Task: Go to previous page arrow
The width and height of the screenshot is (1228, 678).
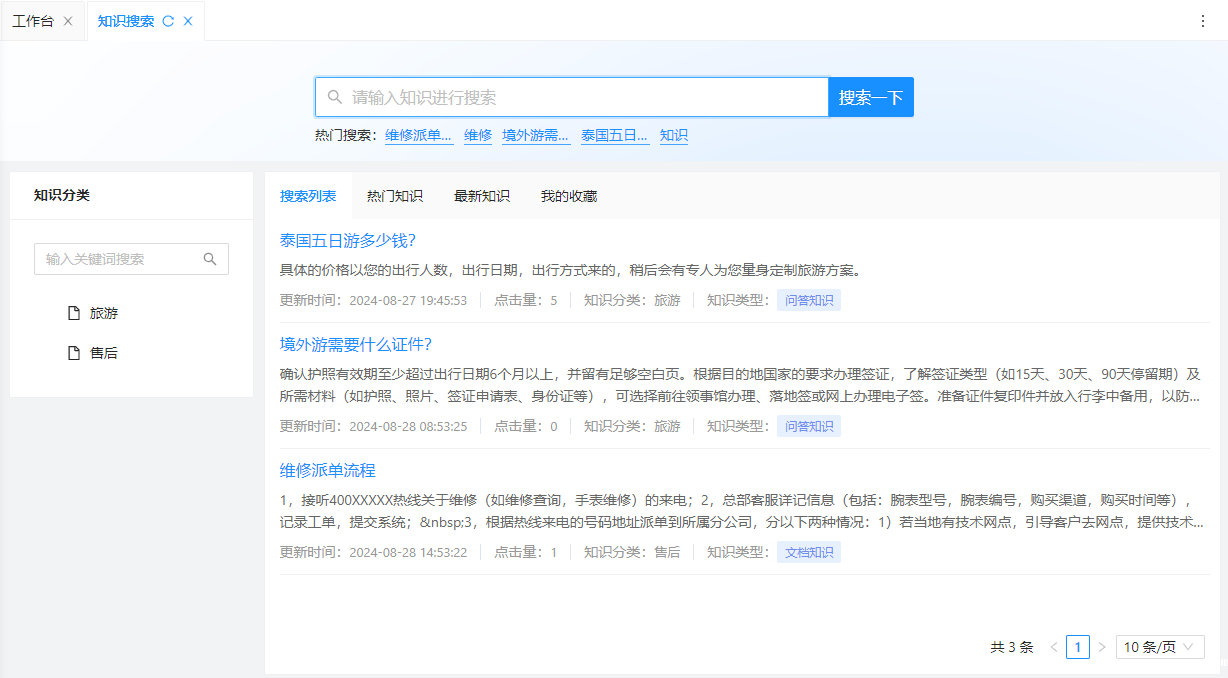Action: [x=1054, y=647]
